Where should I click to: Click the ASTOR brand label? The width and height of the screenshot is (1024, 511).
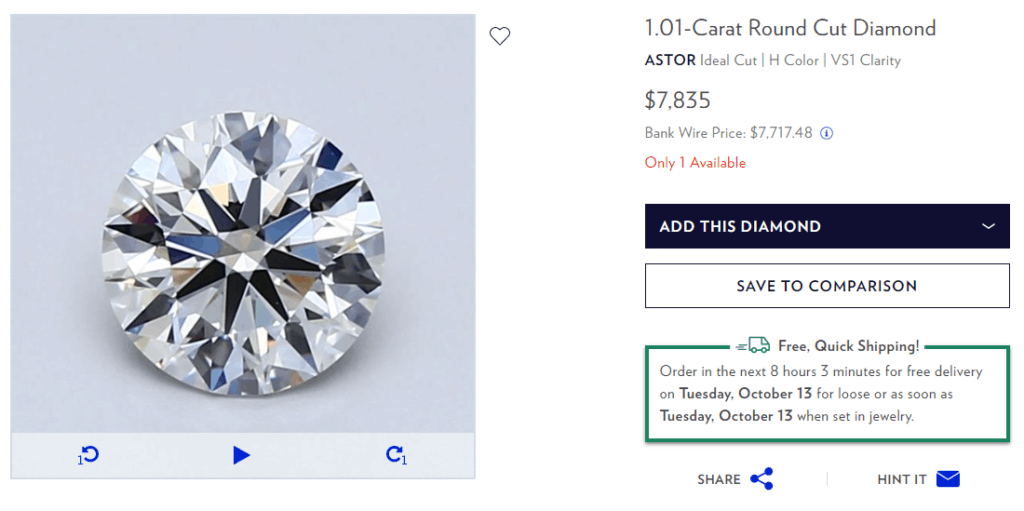pyautogui.click(x=670, y=60)
